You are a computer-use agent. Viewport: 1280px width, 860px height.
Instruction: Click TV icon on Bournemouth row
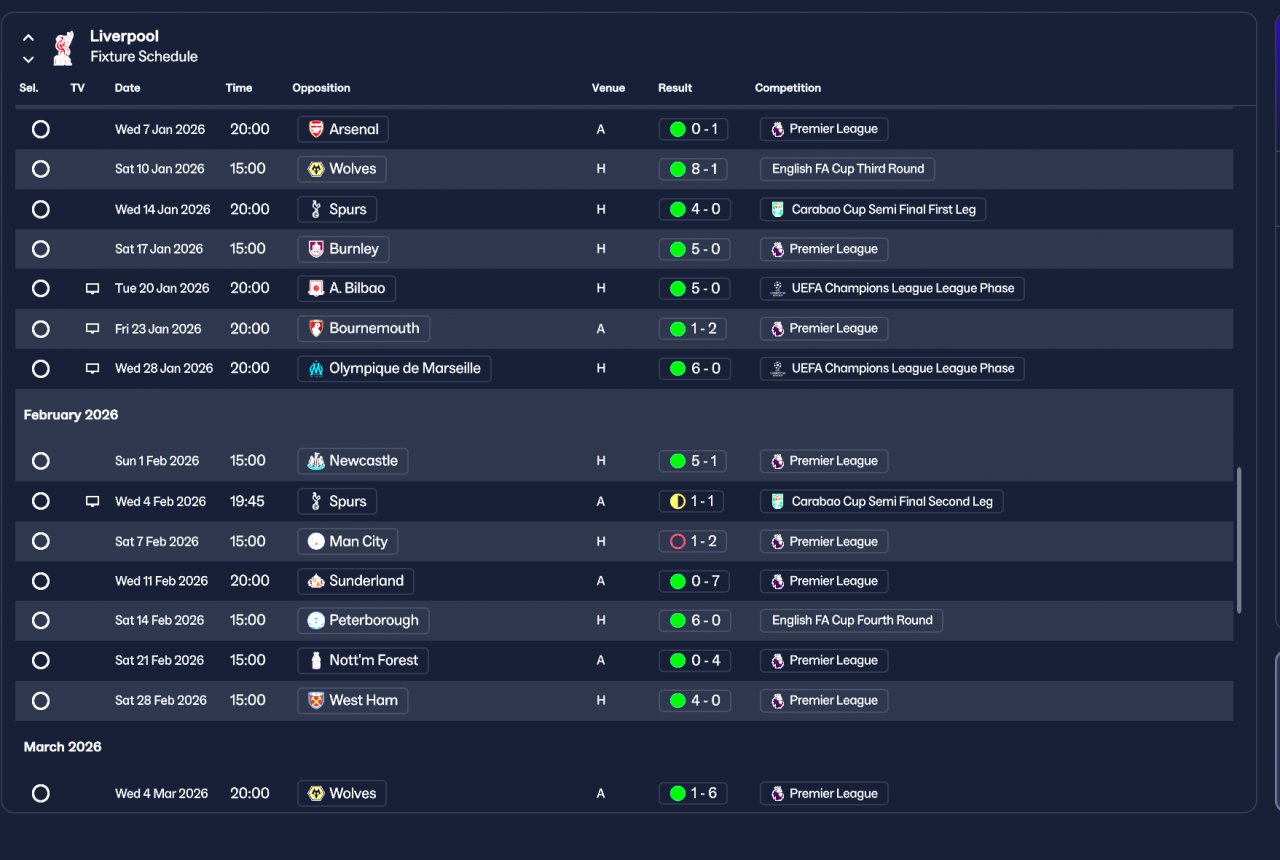(x=93, y=328)
